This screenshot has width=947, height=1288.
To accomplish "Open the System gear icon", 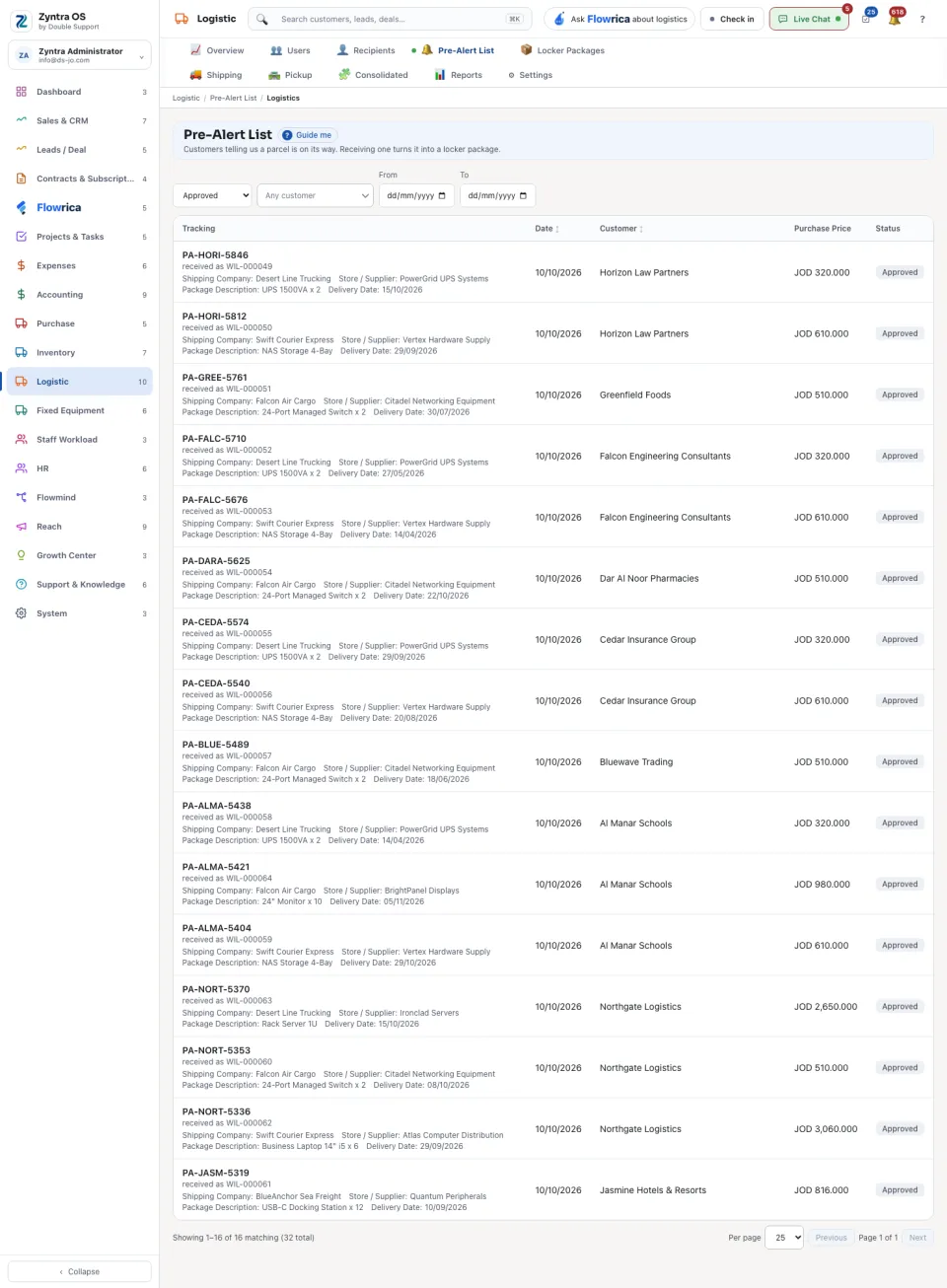I will pos(21,613).
